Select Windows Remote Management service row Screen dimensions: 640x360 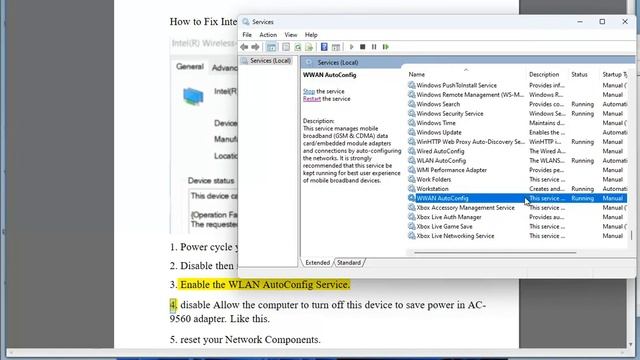click(x=517, y=95)
